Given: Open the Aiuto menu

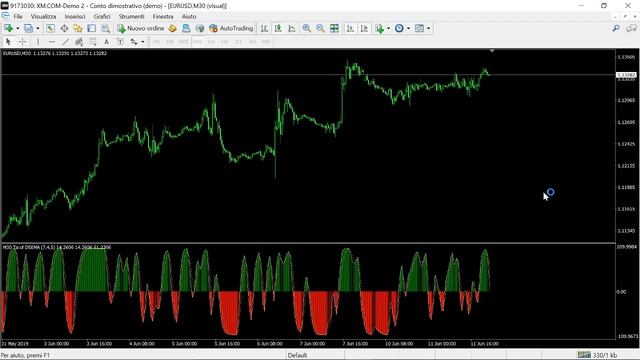Looking at the screenshot, I should [x=189, y=16].
